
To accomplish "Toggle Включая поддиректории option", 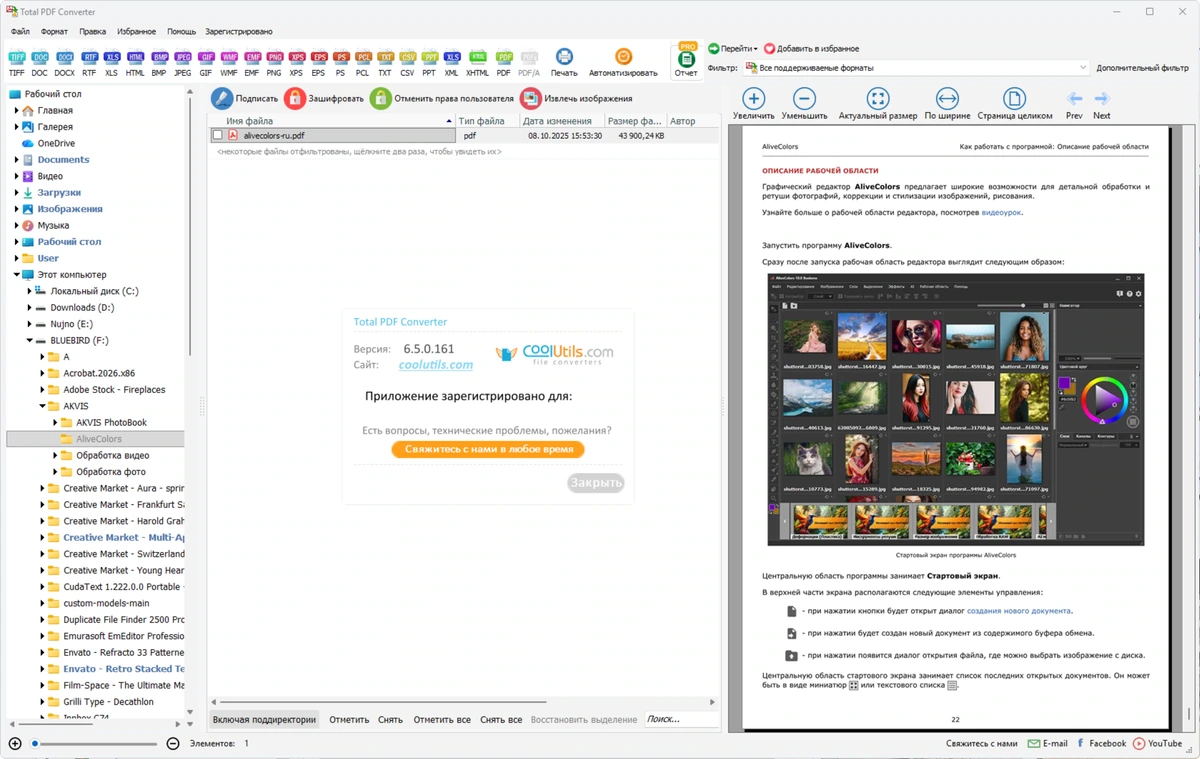I will [264, 719].
